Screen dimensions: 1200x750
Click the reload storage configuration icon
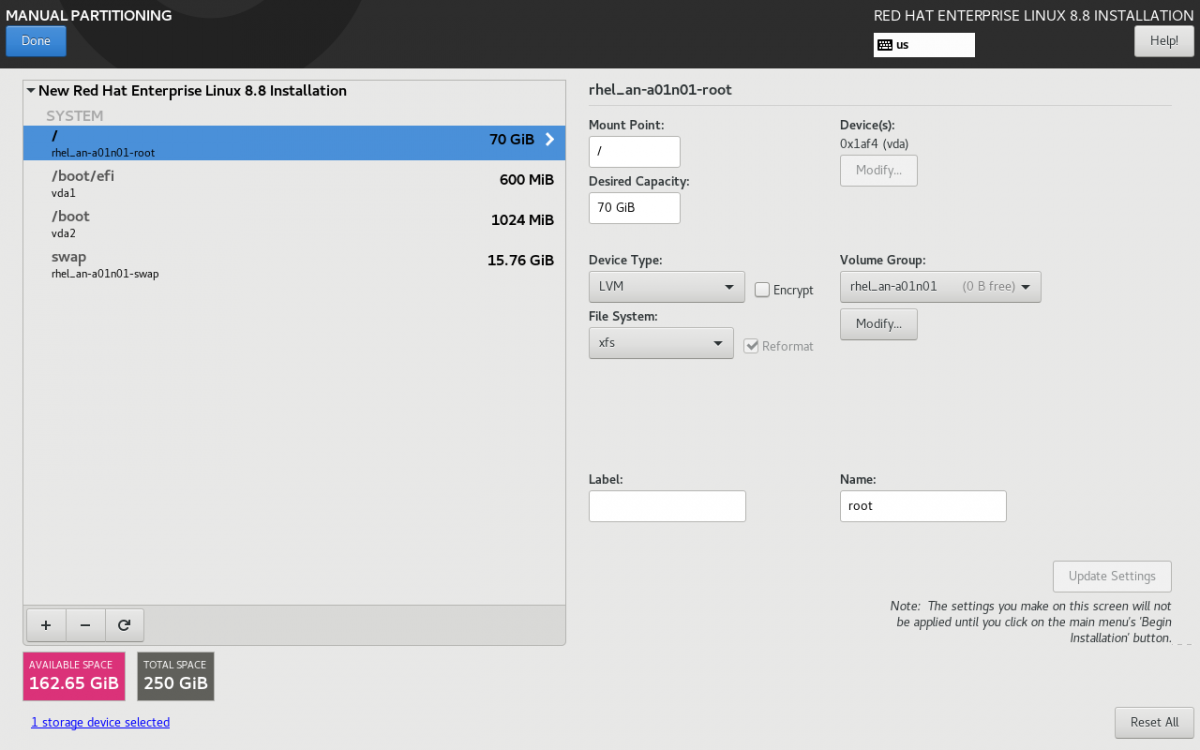tap(124, 625)
